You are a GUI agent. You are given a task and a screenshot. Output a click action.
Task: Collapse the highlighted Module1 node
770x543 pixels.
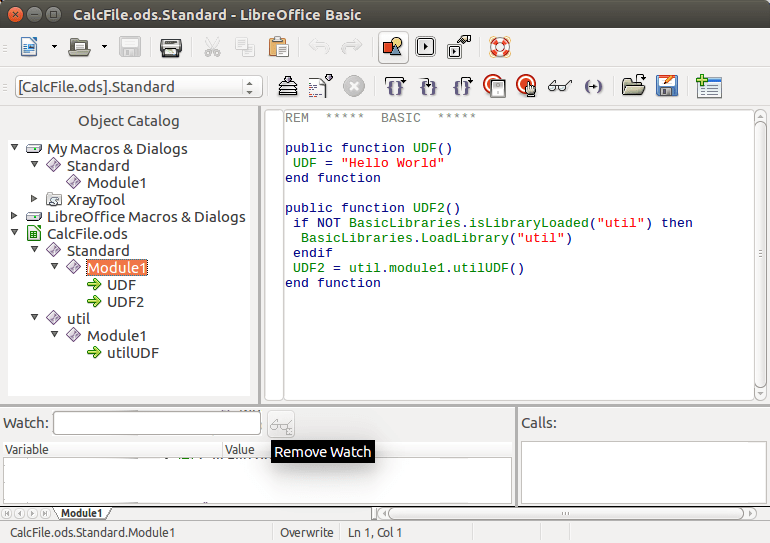(55, 267)
